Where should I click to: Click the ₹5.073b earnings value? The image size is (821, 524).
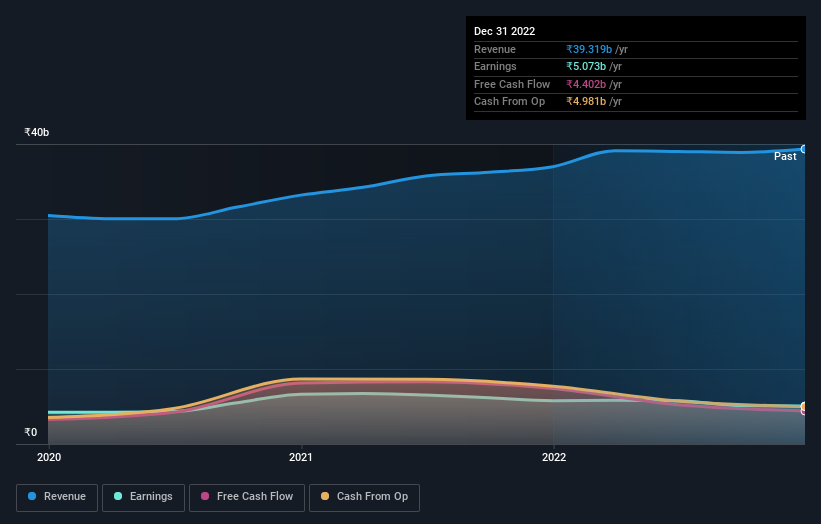(586, 66)
